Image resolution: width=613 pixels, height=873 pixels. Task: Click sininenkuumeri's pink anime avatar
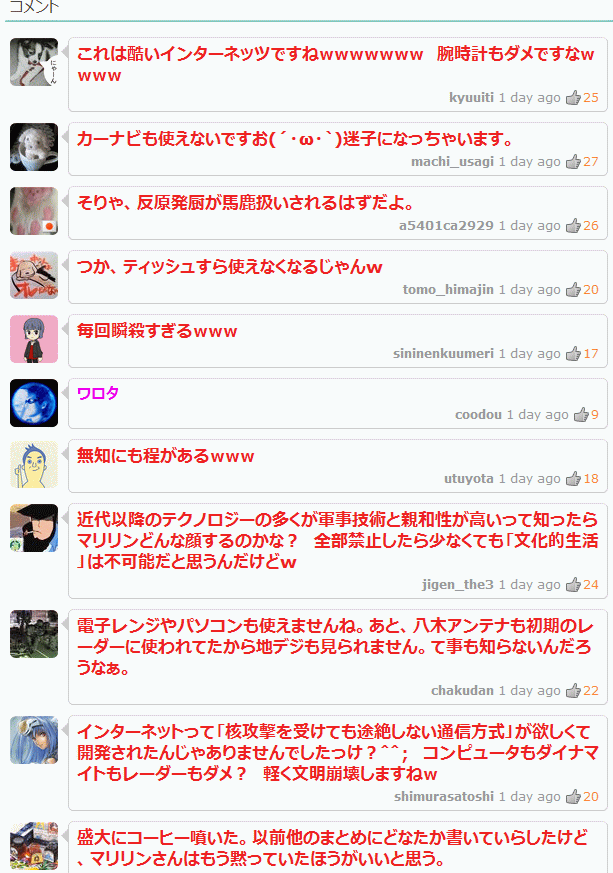(x=34, y=339)
